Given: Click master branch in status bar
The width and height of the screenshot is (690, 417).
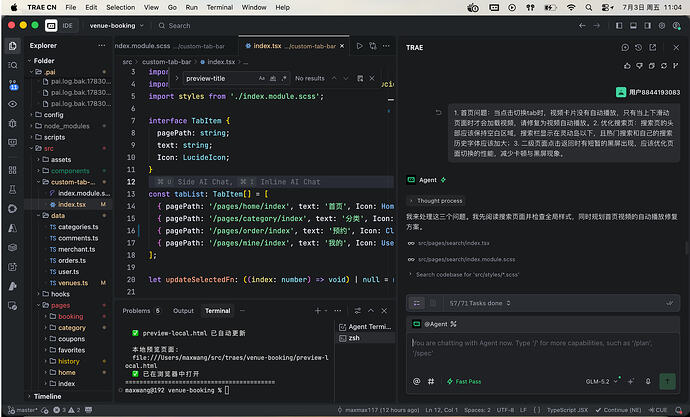Looking at the screenshot, I should pyautogui.click(x=23, y=410).
